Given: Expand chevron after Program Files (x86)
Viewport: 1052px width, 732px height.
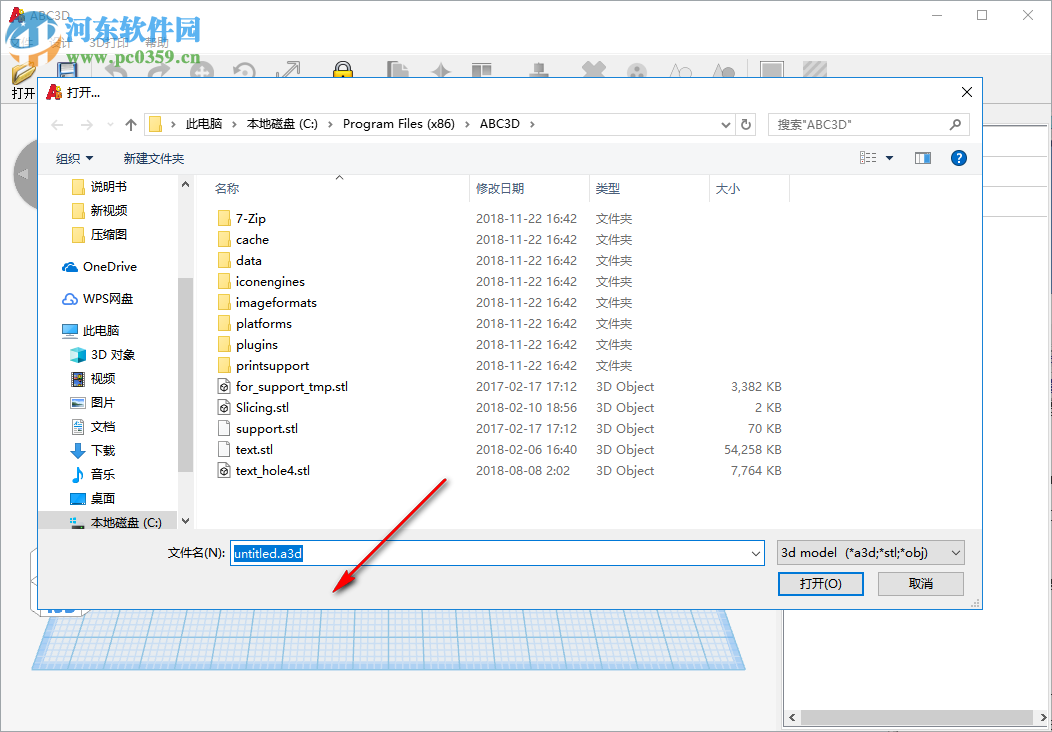Looking at the screenshot, I should pyautogui.click(x=467, y=124).
